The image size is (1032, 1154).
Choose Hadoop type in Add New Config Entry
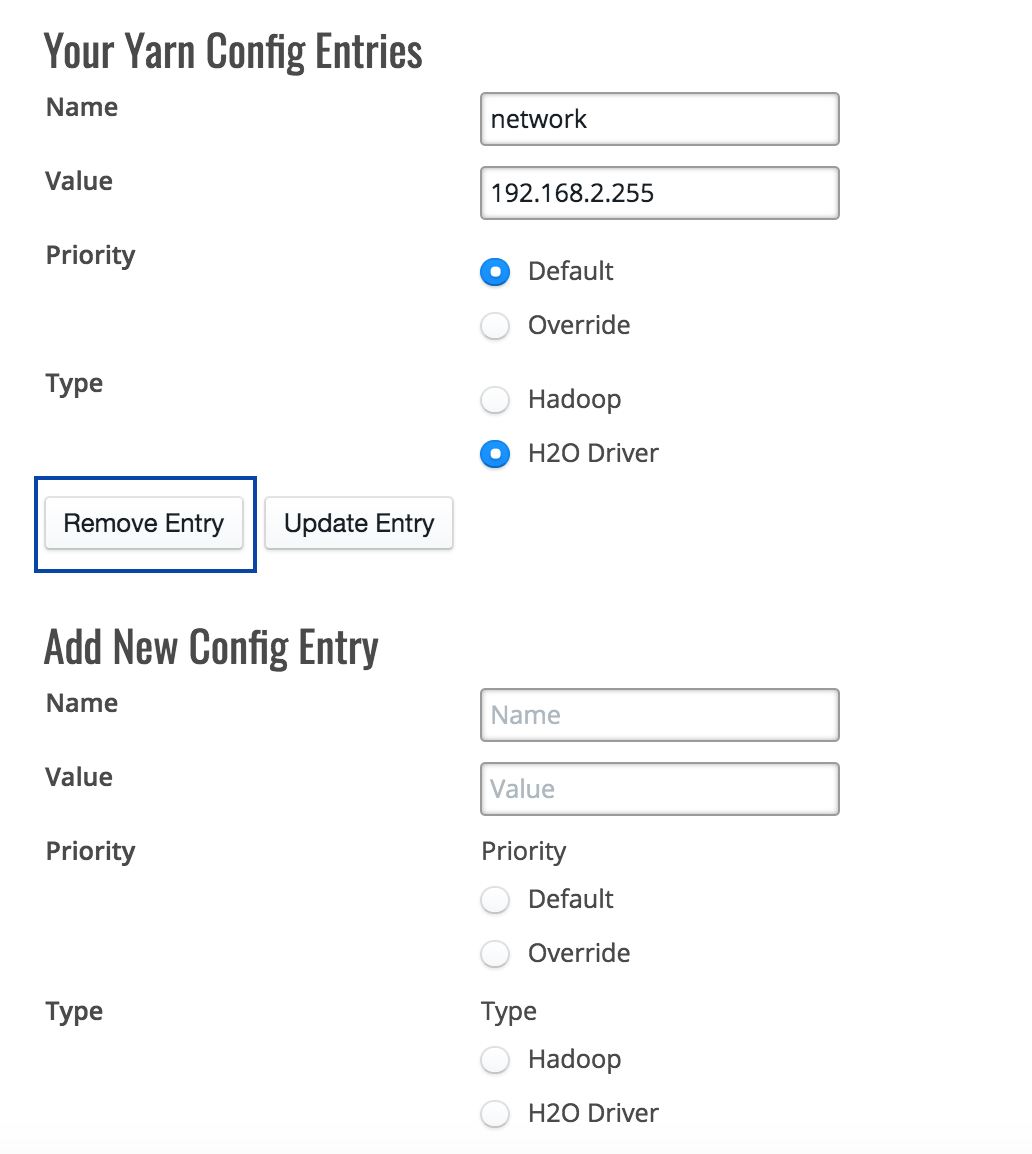[x=495, y=1060]
